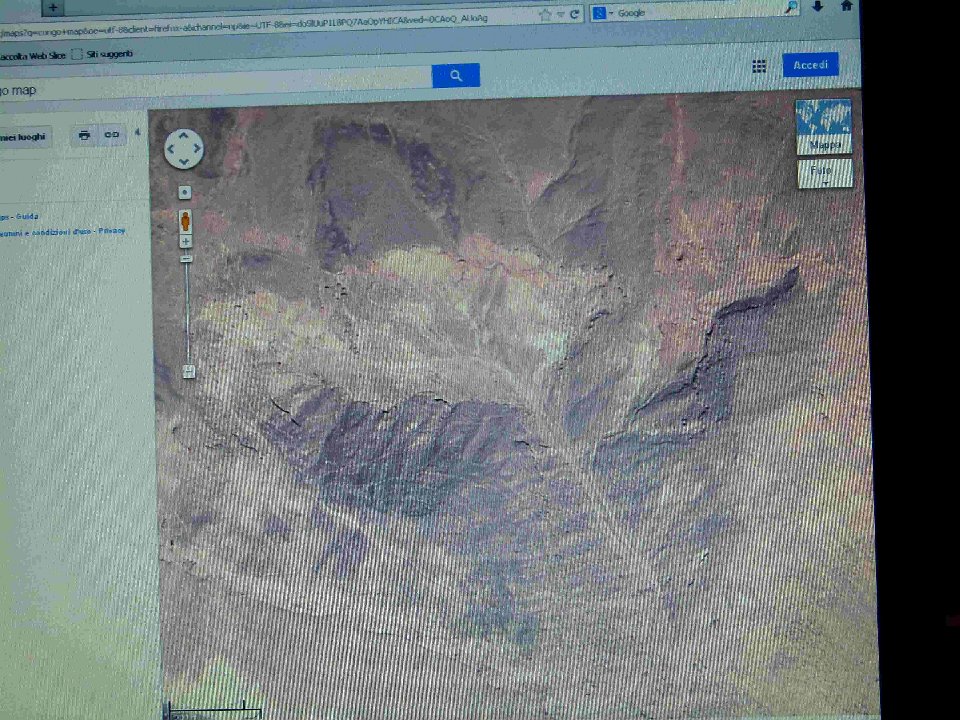This screenshot has height=720, width=960.
Task: Click the my-location dot button
Action: 184,192
